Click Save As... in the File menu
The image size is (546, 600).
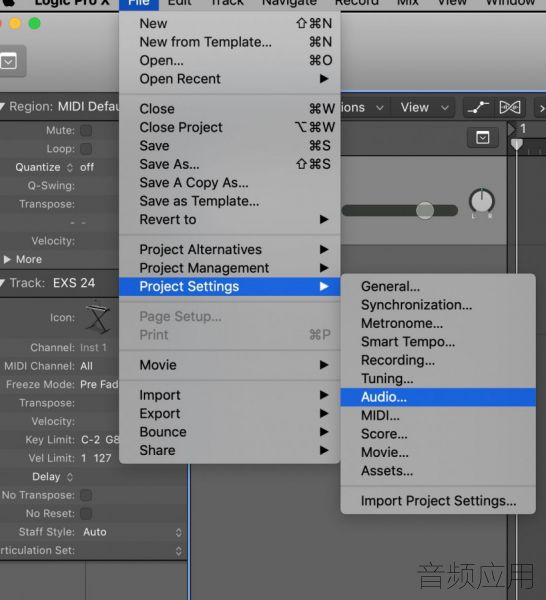tap(230, 164)
